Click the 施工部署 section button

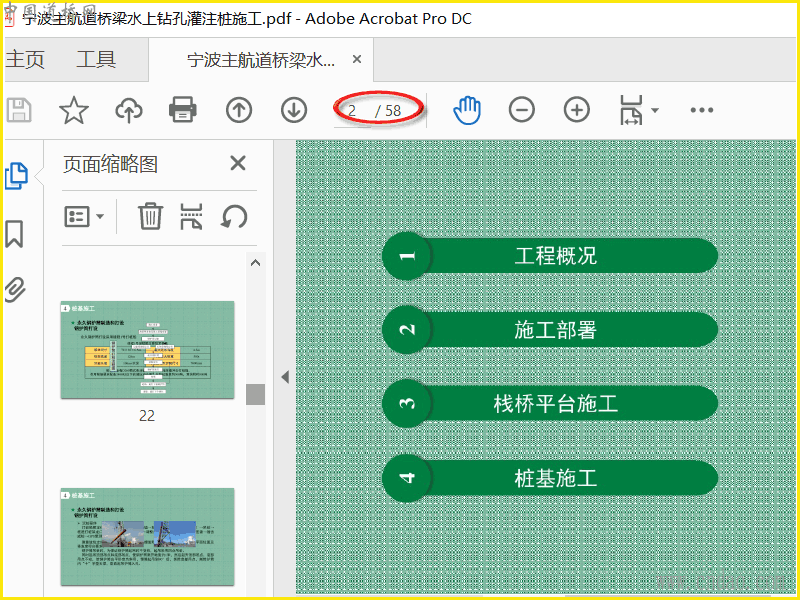(550, 330)
